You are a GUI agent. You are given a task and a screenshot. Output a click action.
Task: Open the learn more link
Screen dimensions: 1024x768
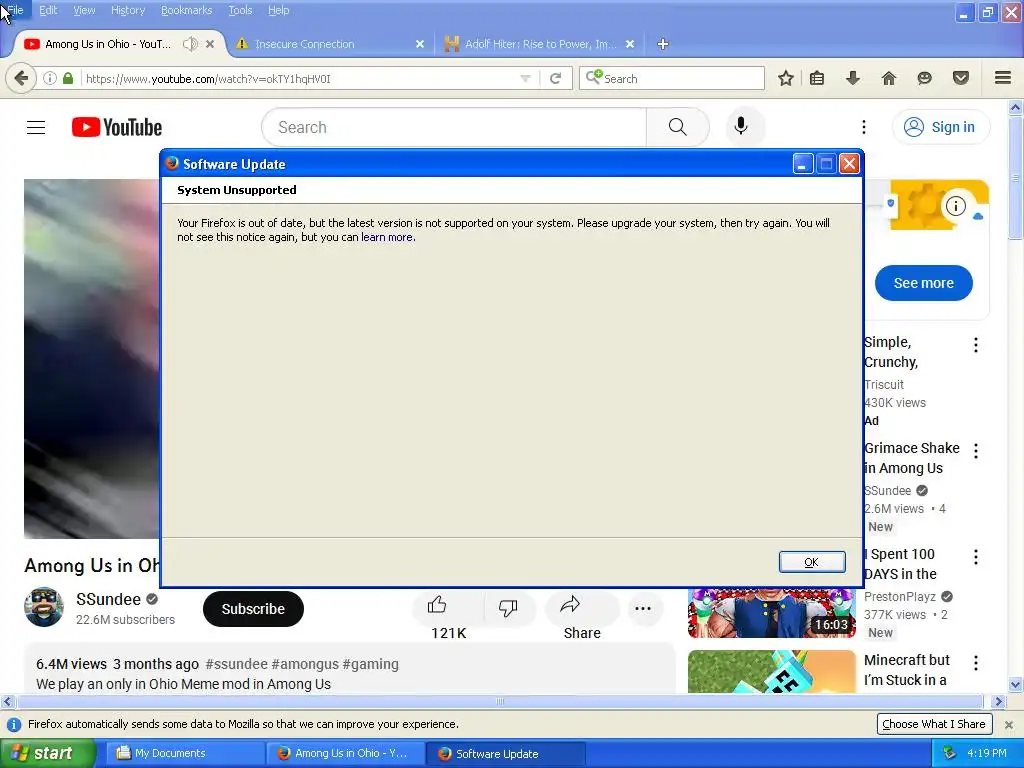point(387,237)
